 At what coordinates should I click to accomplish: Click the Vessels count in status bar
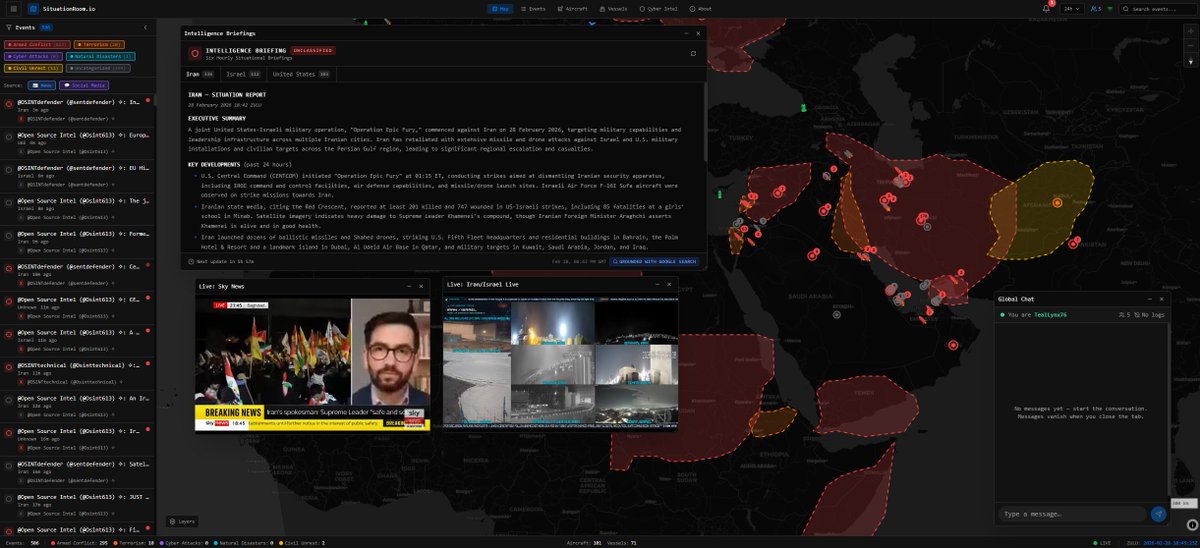(x=621, y=542)
